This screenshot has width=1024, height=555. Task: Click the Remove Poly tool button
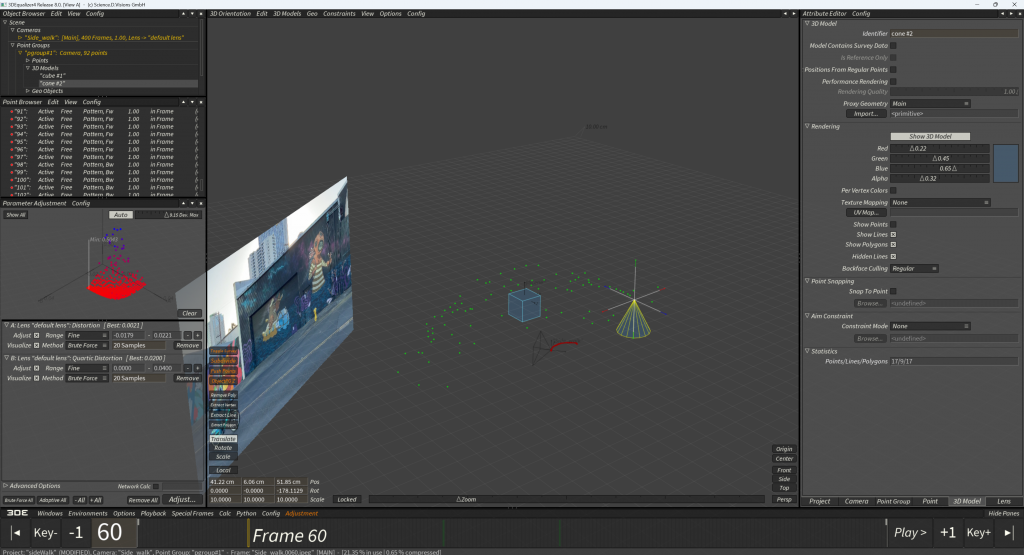[223, 395]
